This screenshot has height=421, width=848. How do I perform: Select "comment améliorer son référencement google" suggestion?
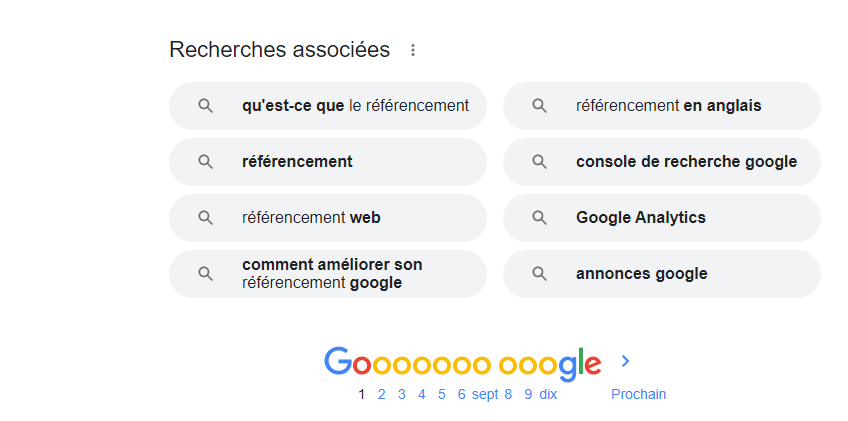328,274
